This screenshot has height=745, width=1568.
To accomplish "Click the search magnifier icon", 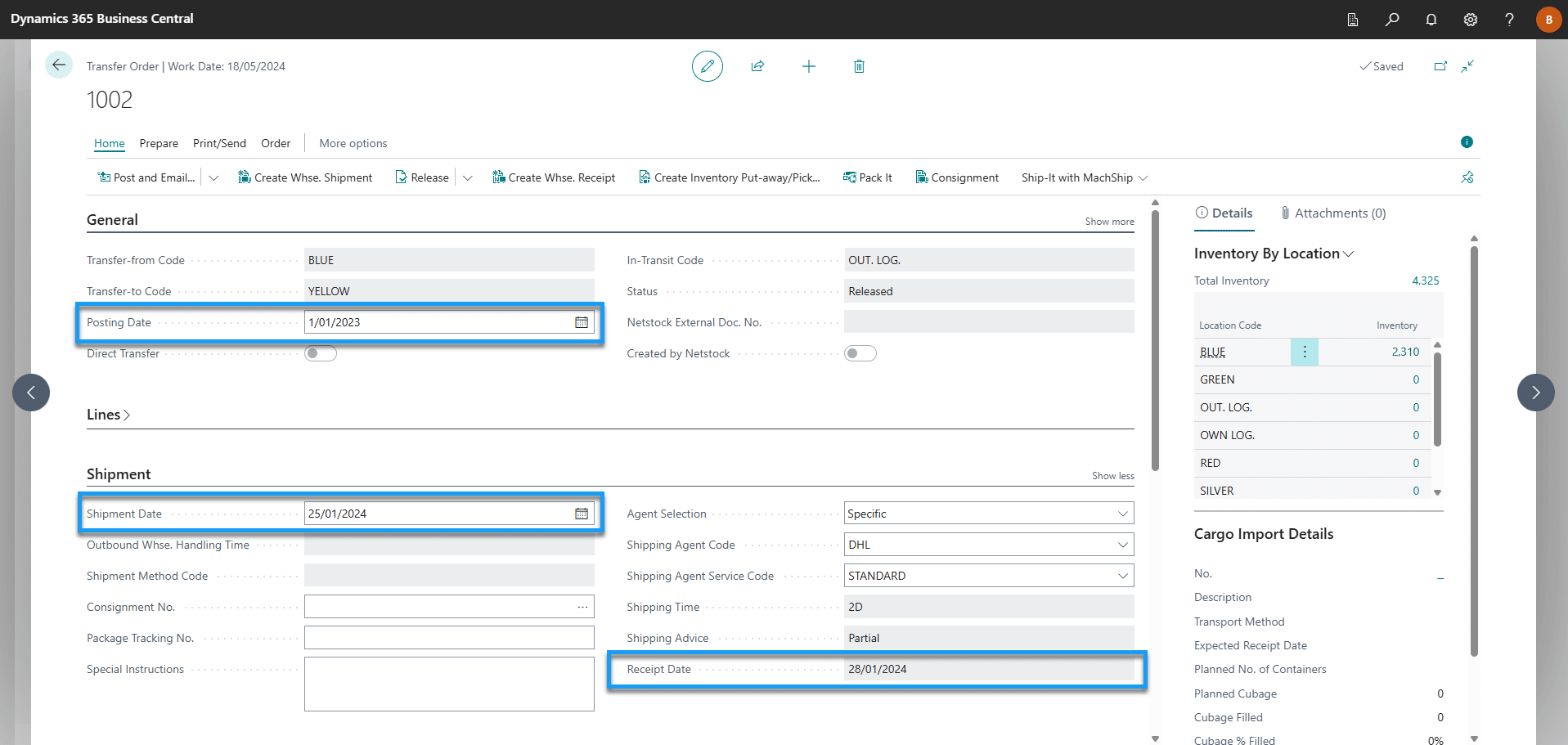I will 1391,20.
